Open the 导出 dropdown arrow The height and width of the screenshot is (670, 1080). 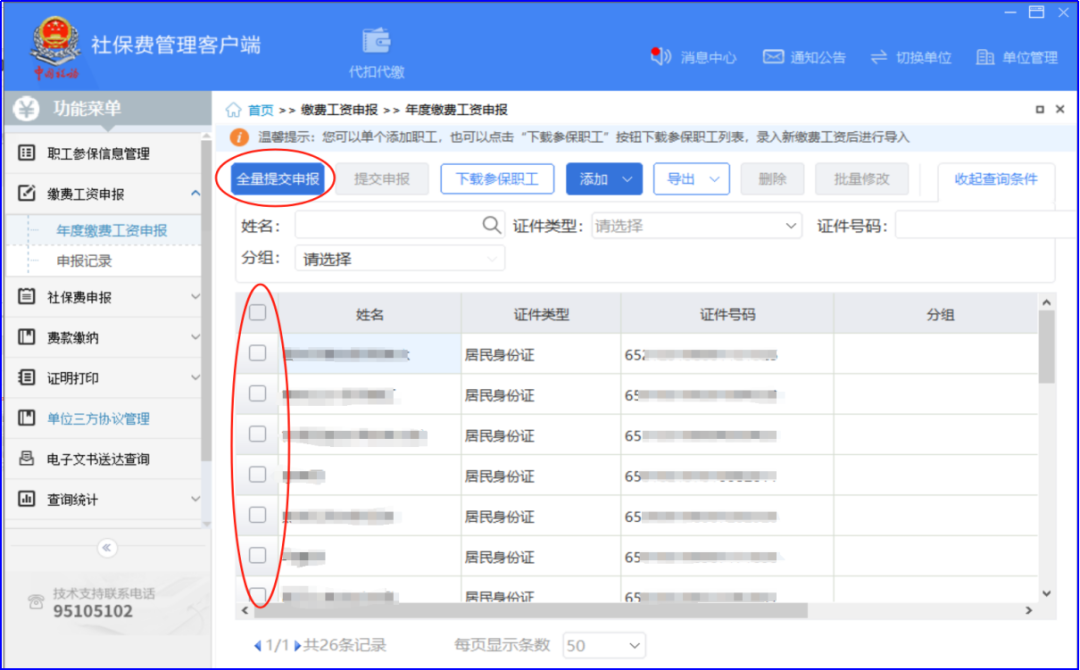click(x=714, y=180)
